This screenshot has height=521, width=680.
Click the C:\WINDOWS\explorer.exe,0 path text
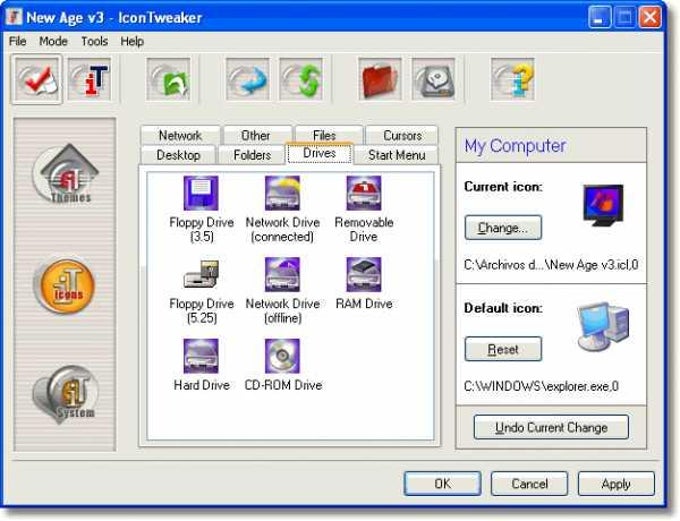click(541, 386)
